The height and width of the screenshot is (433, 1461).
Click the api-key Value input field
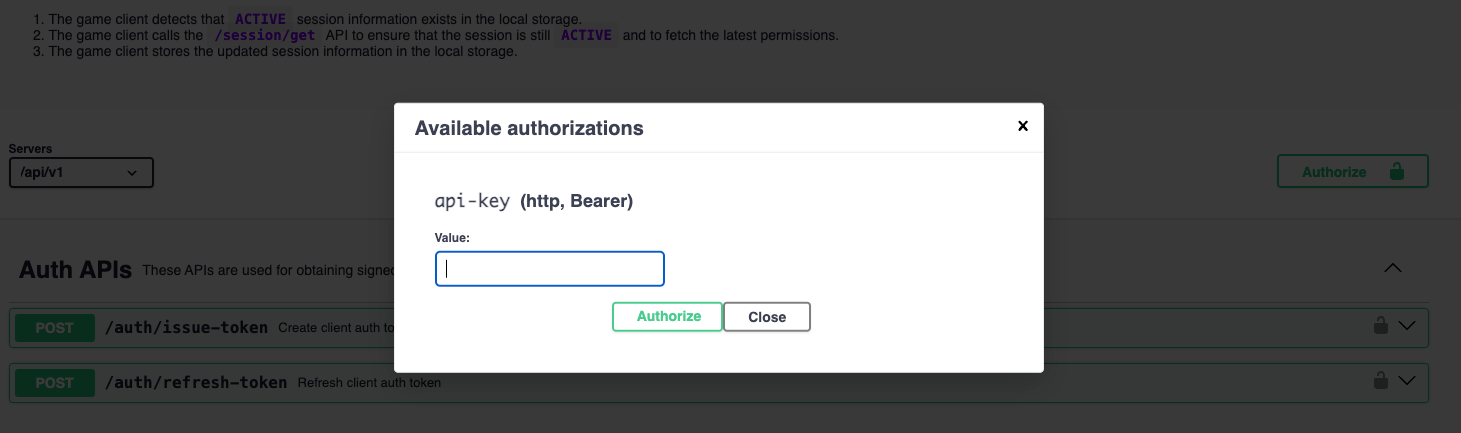[549, 269]
